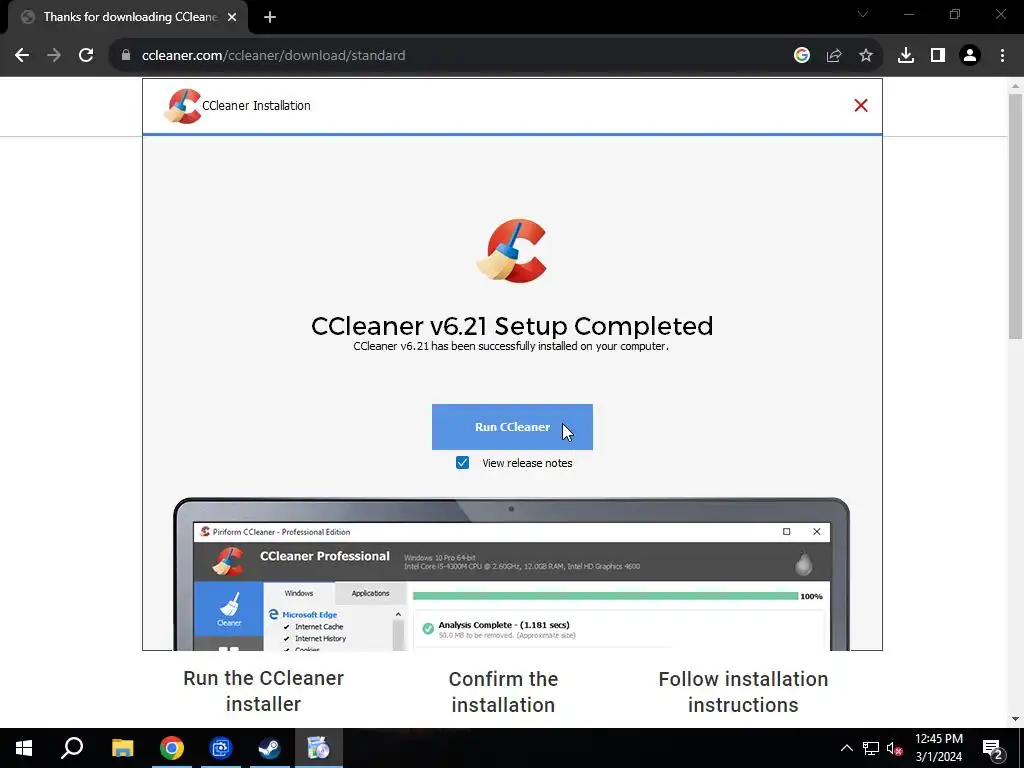Share this page using the share icon
The height and width of the screenshot is (768, 1024).
click(x=834, y=55)
